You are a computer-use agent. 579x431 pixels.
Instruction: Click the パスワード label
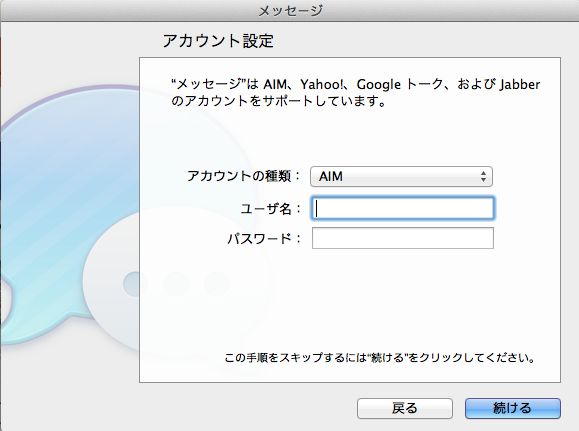click(x=264, y=239)
